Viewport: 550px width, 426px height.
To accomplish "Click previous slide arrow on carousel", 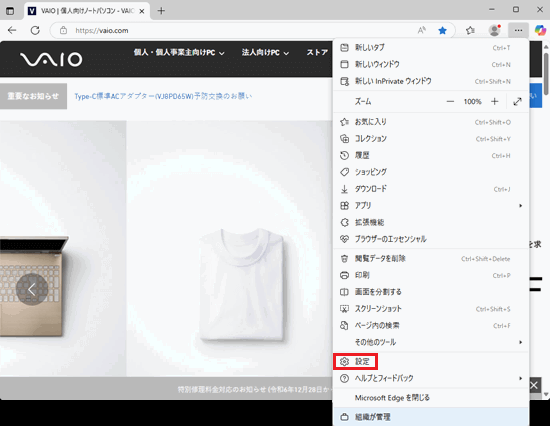I will click(x=32, y=289).
